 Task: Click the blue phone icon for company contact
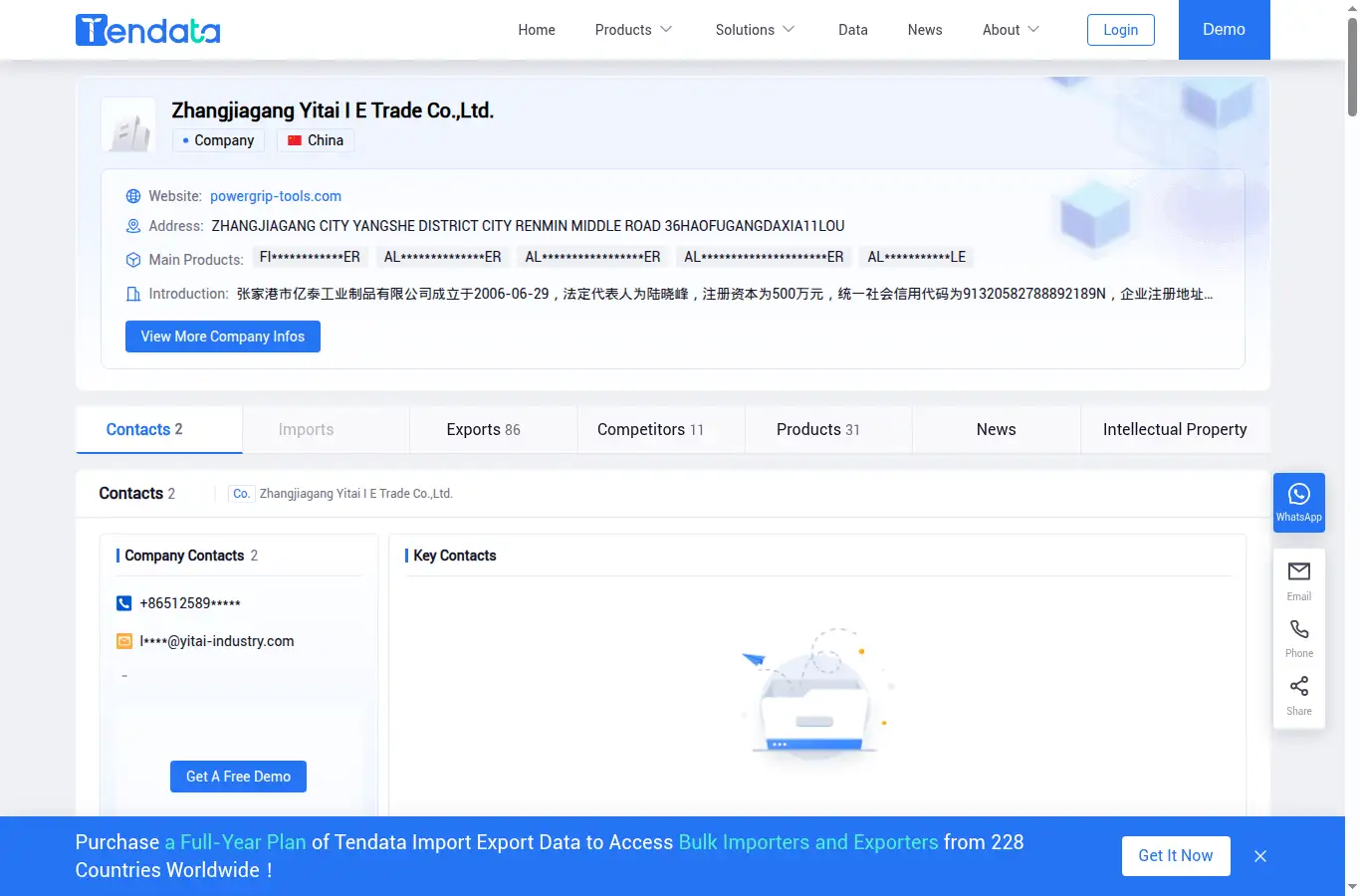pyautogui.click(x=124, y=603)
